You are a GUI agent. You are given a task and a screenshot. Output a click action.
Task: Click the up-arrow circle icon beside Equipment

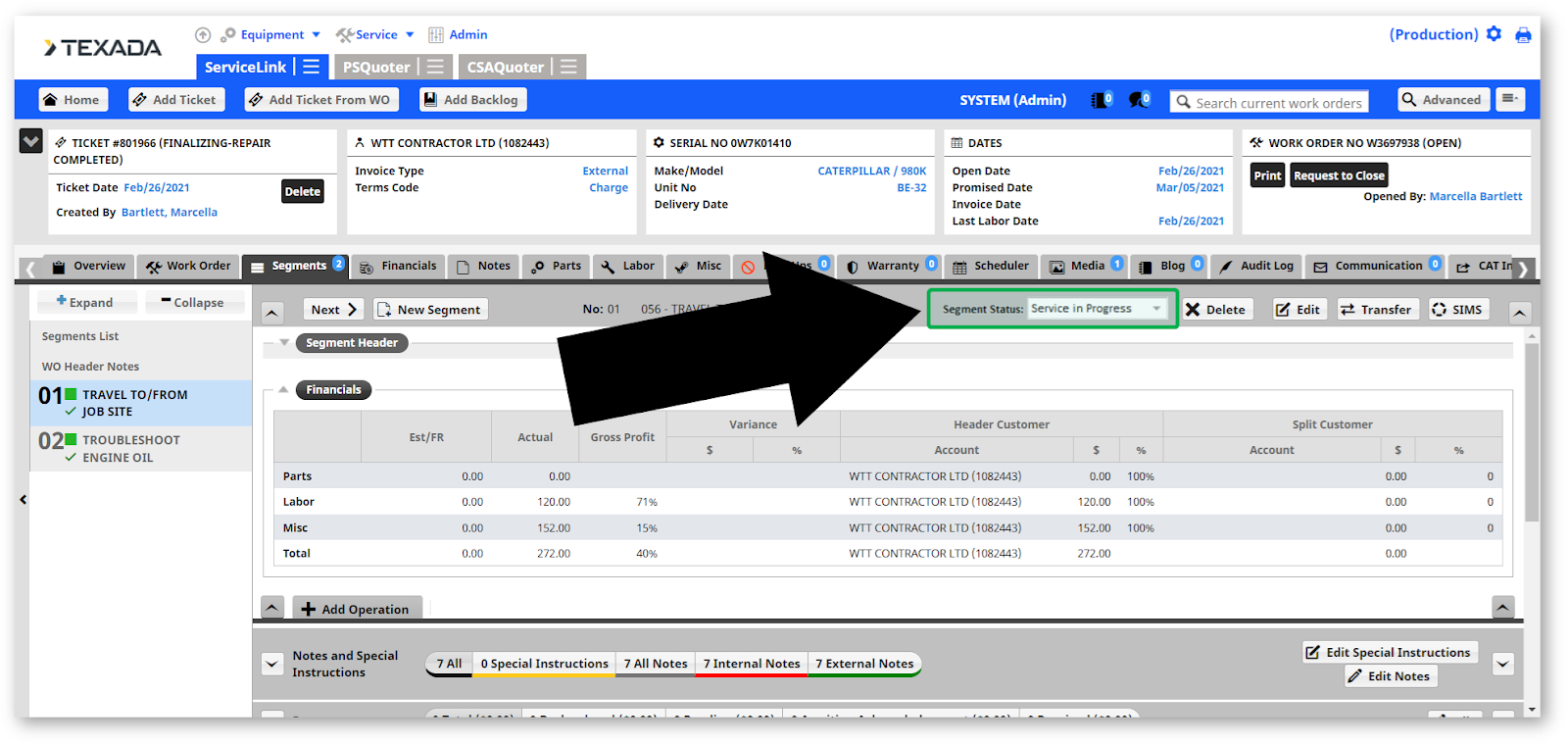tap(203, 35)
